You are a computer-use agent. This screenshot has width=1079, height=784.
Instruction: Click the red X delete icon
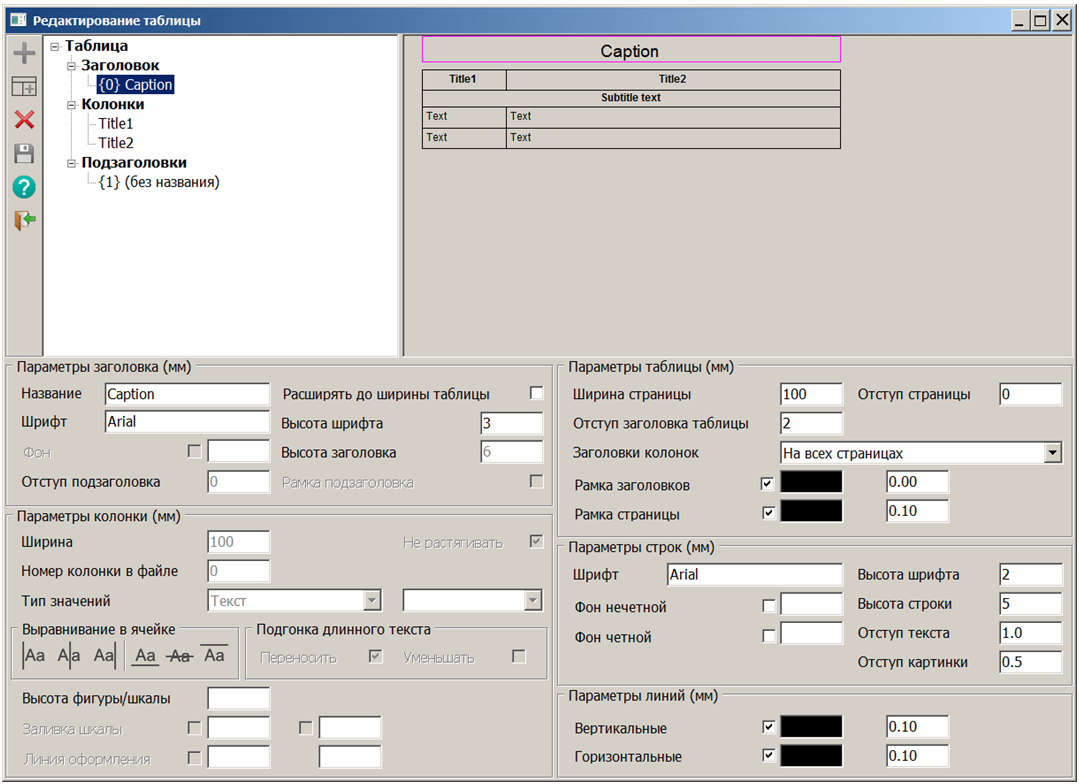point(24,120)
